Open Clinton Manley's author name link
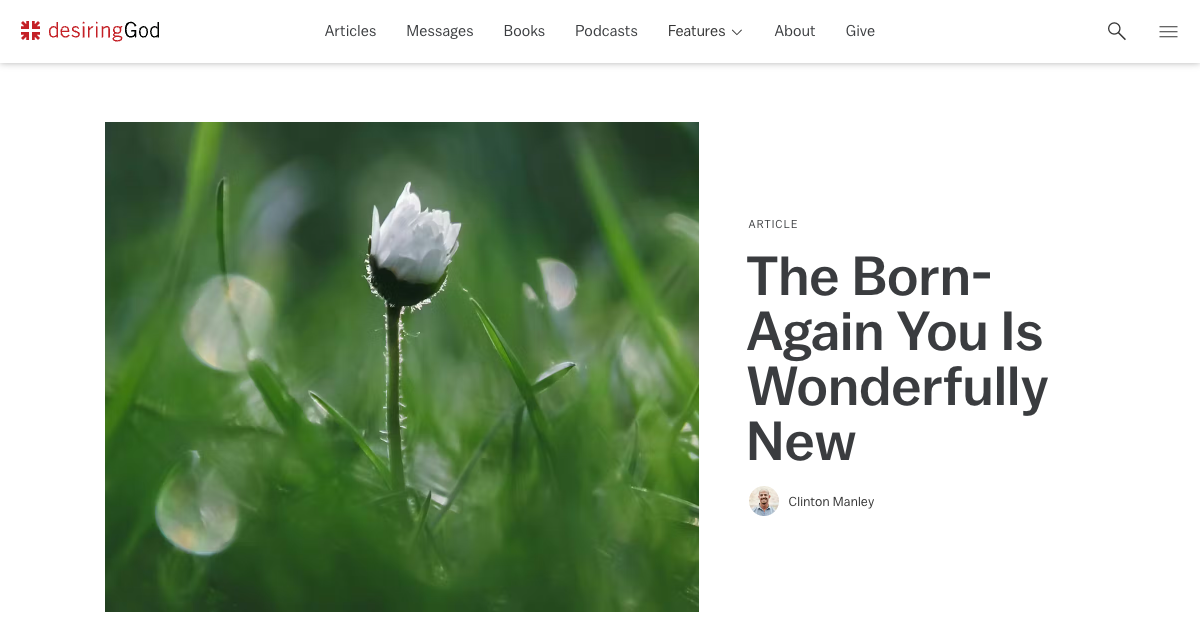The width and height of the screenshot is (1200, 630). coord(831,502)
